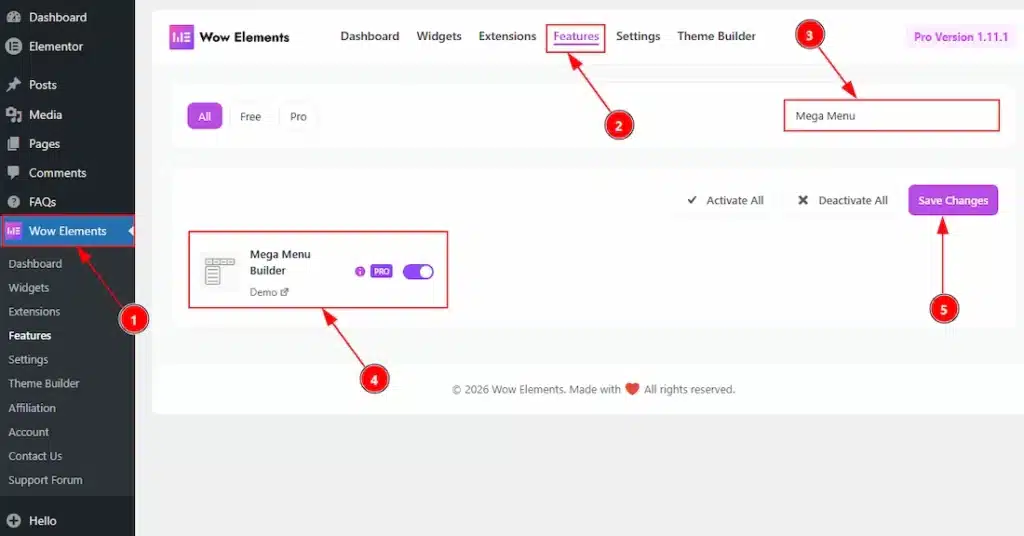Click the FAQs question mark icon

(13, 202)
